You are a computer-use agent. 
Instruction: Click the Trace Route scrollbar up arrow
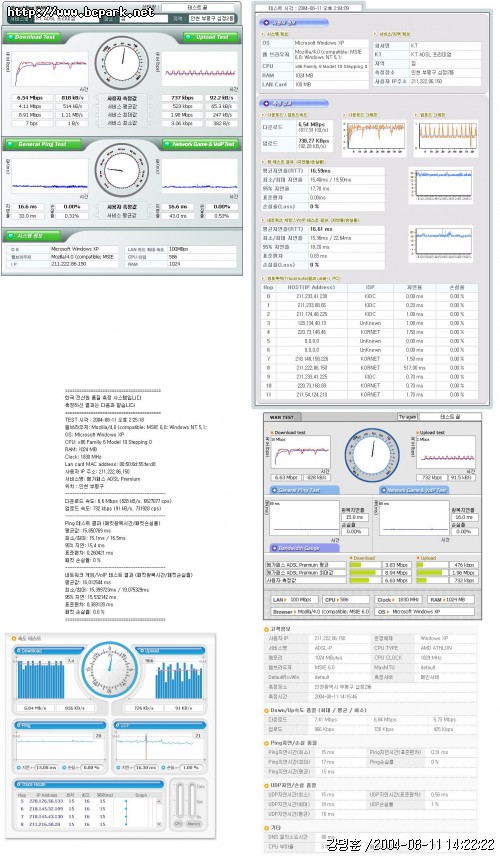[x=160, y=801]
